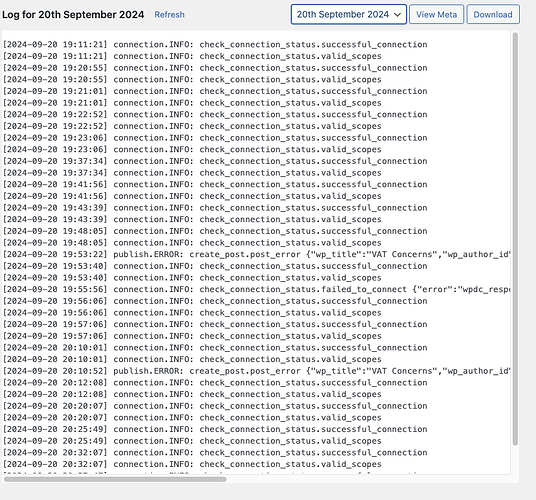Image resolution: width=536 pixels, height=500 pixels.
Task: Click the 20:32:07 valid_scopes log entry
Action: pos(192,464)
